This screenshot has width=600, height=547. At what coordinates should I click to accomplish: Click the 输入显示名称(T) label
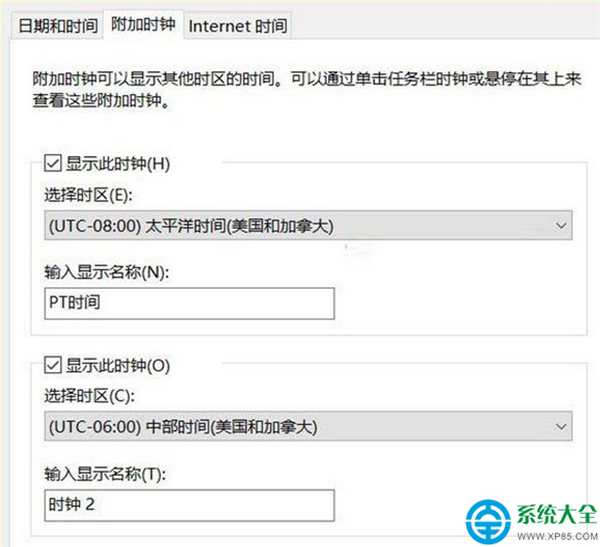coord(105,474)
